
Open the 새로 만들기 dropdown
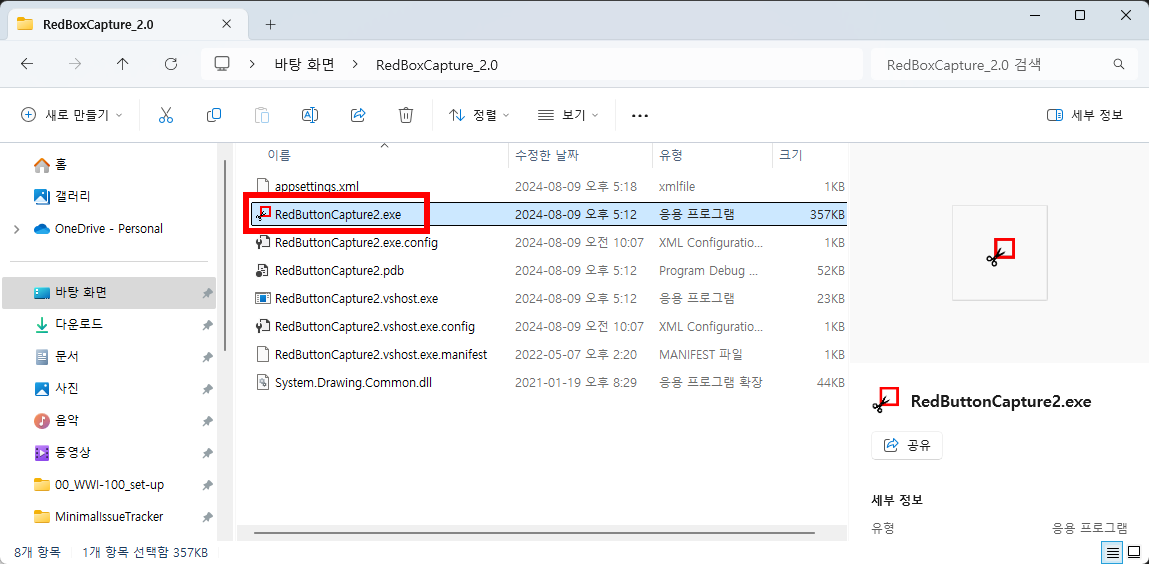pos(72,115)
